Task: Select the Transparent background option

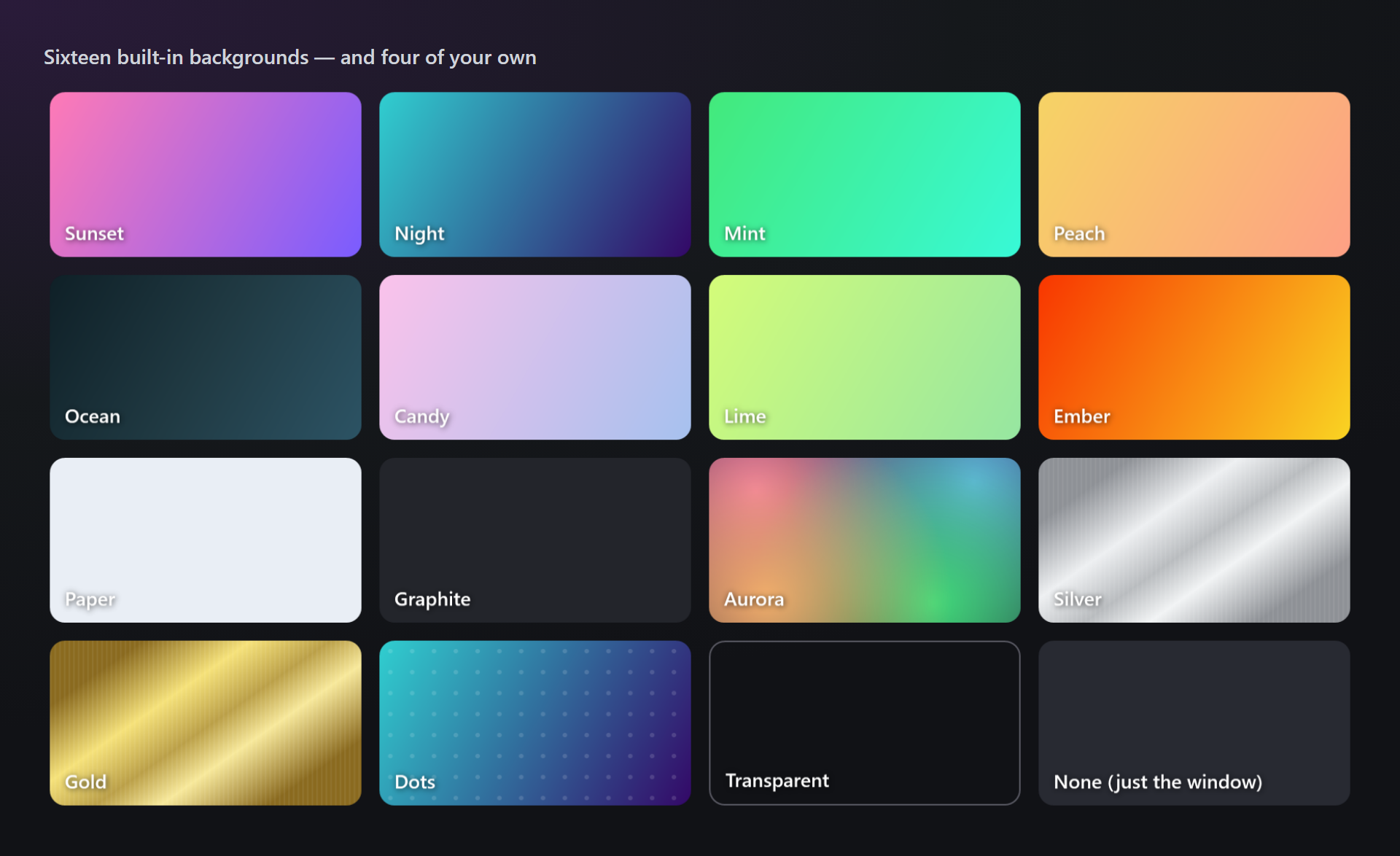Action: 865,723
